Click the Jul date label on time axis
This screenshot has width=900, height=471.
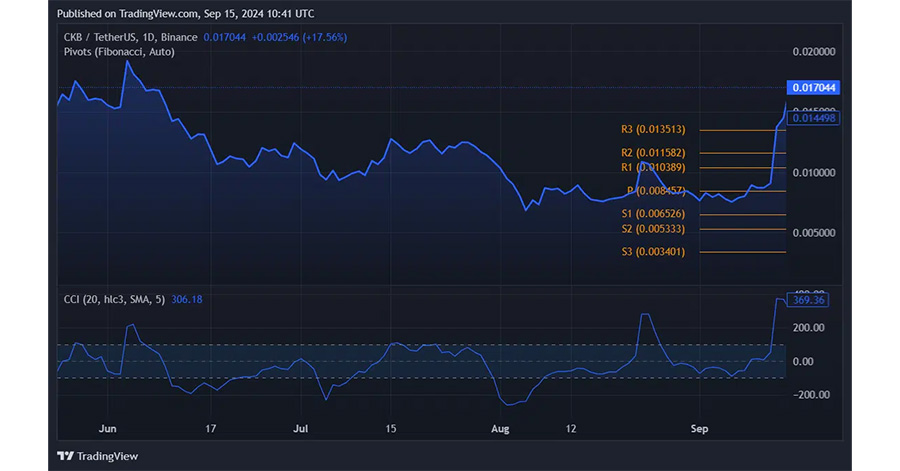tap(300, 429)
